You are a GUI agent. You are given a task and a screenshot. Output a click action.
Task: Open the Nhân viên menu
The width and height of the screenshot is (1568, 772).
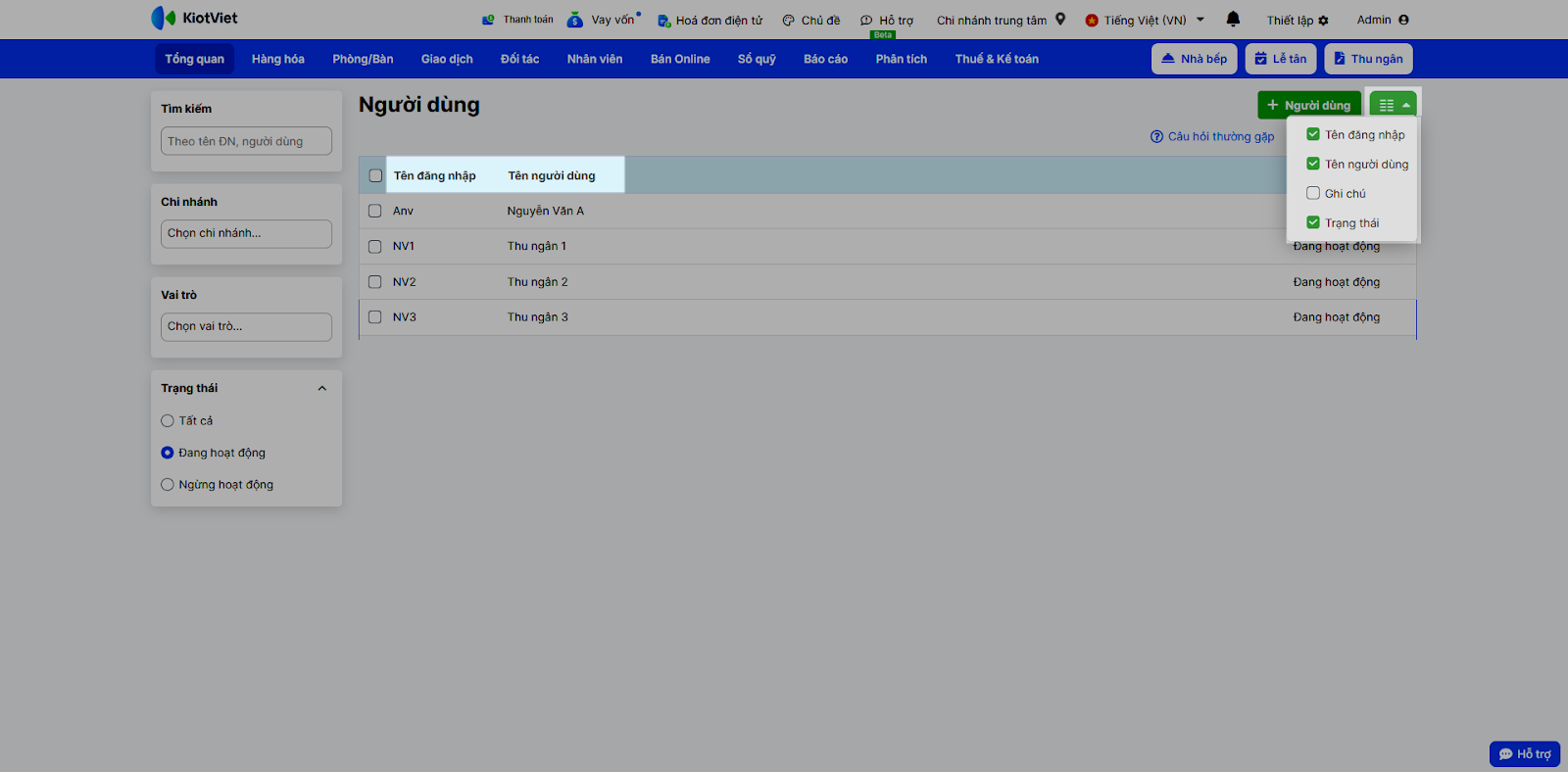[595, 59]
